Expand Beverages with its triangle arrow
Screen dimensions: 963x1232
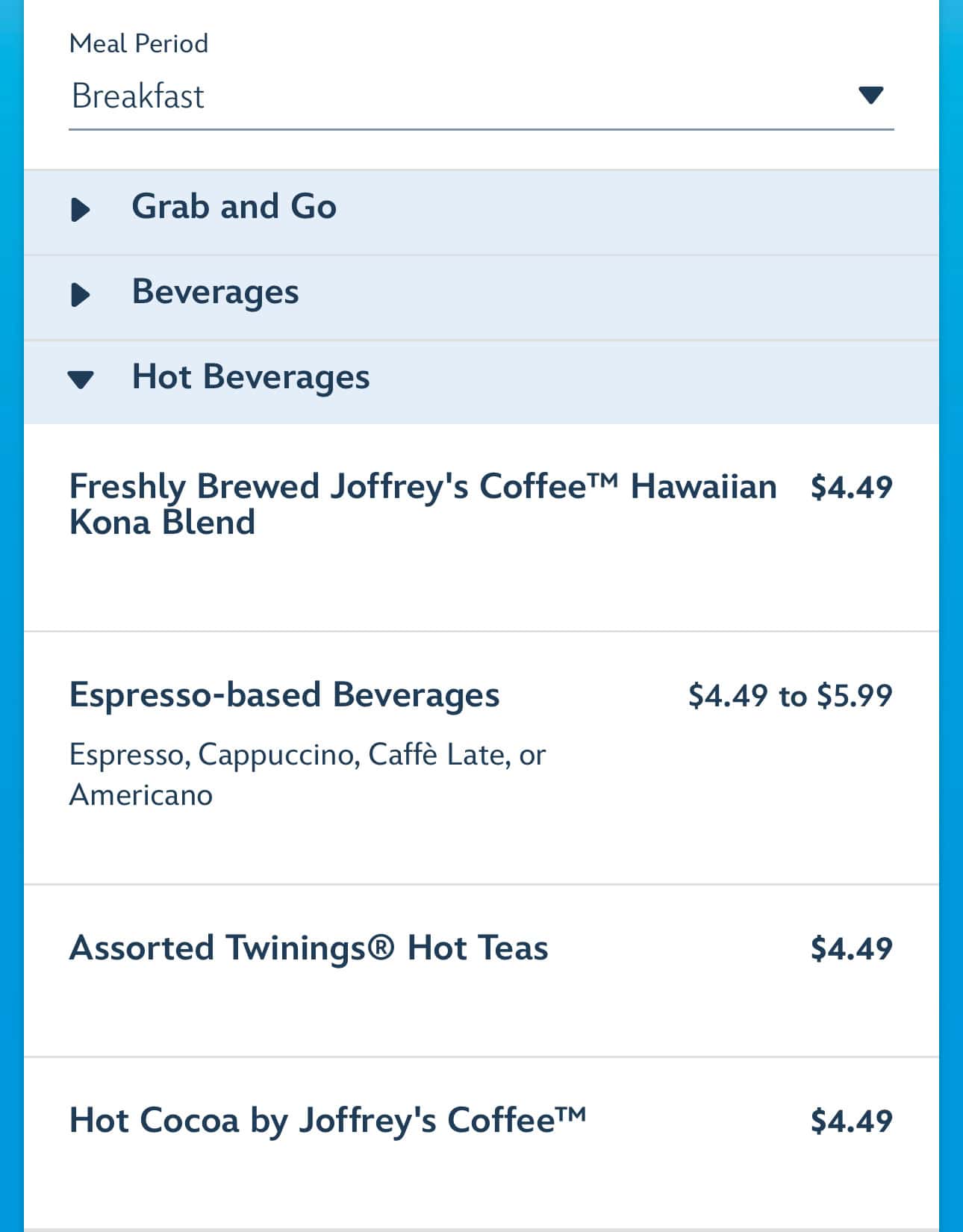pyautogui.click(x=80, y=295)
